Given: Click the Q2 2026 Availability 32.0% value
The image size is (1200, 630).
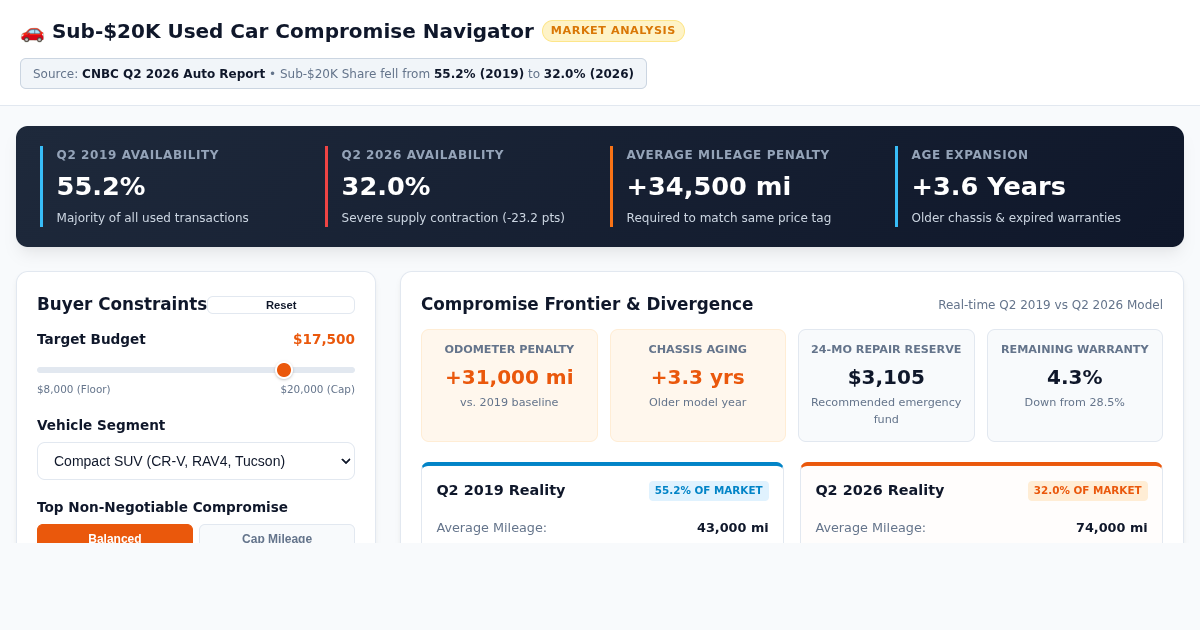Looking at the screenshot, I should pos(386,186).
